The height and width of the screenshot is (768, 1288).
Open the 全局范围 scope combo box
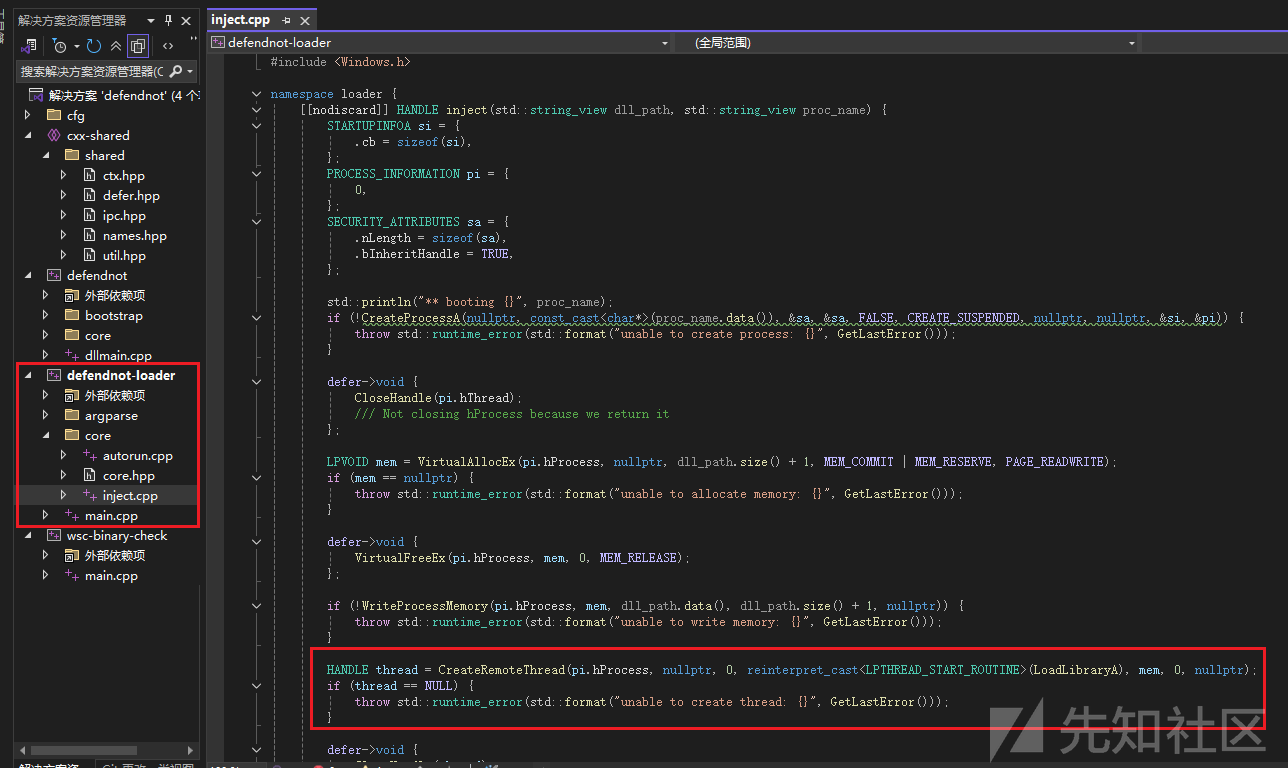[x=907, y=43]
